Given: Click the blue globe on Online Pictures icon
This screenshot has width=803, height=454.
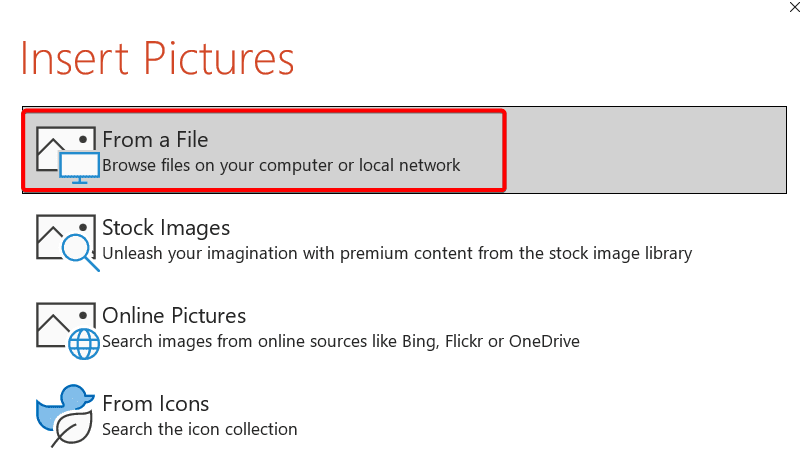Looking at the screenshot, I should pos(84,344).
